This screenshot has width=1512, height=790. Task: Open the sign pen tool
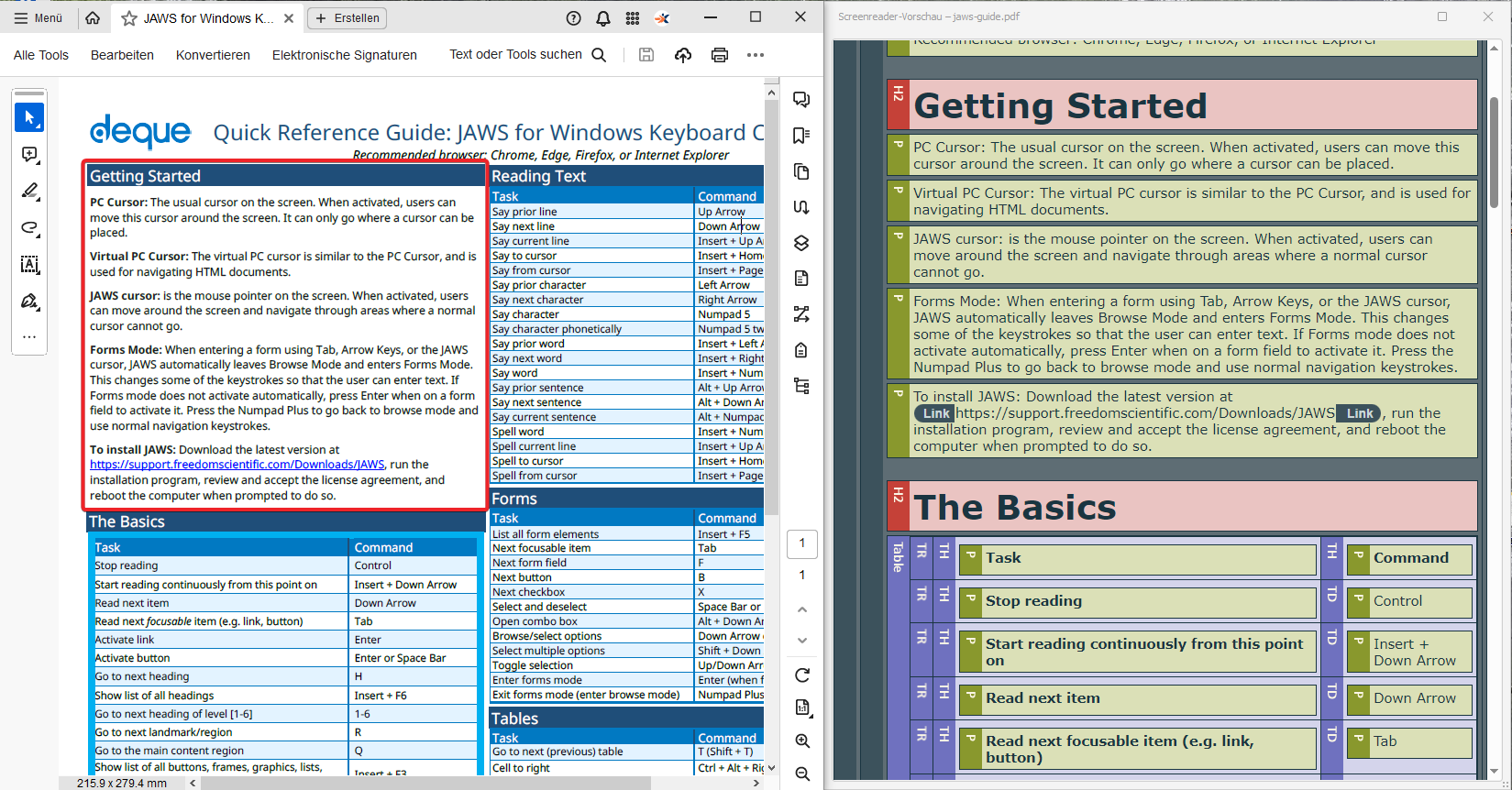coord(29,302)
